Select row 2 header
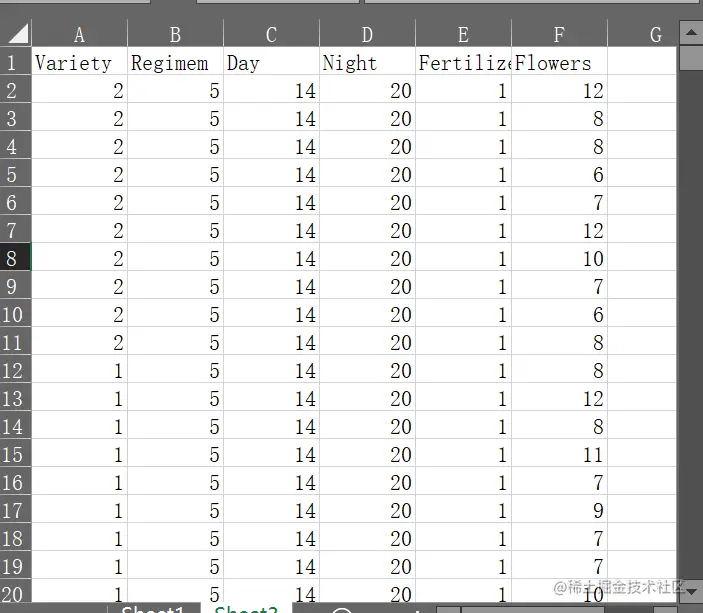Viewport: 703px width, 613px height. (16, 89)
